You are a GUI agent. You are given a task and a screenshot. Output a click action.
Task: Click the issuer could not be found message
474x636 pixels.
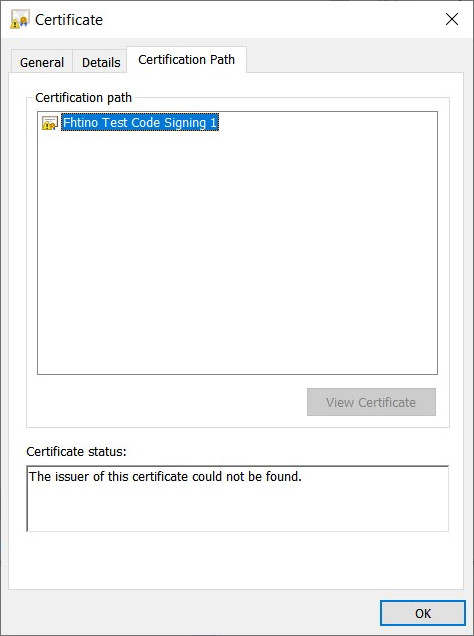[165, 477]
